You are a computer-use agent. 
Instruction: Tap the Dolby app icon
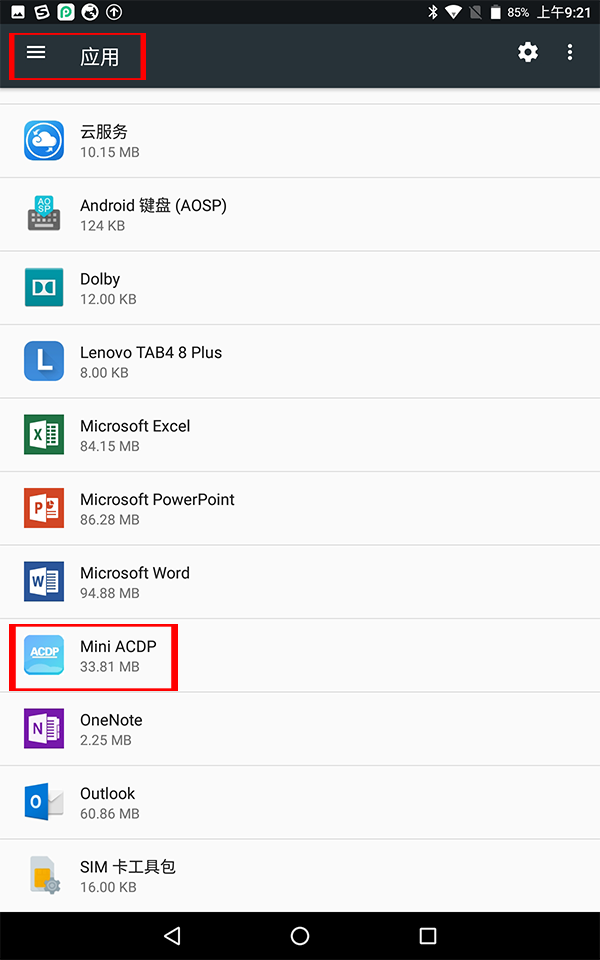tap(44, 287)
